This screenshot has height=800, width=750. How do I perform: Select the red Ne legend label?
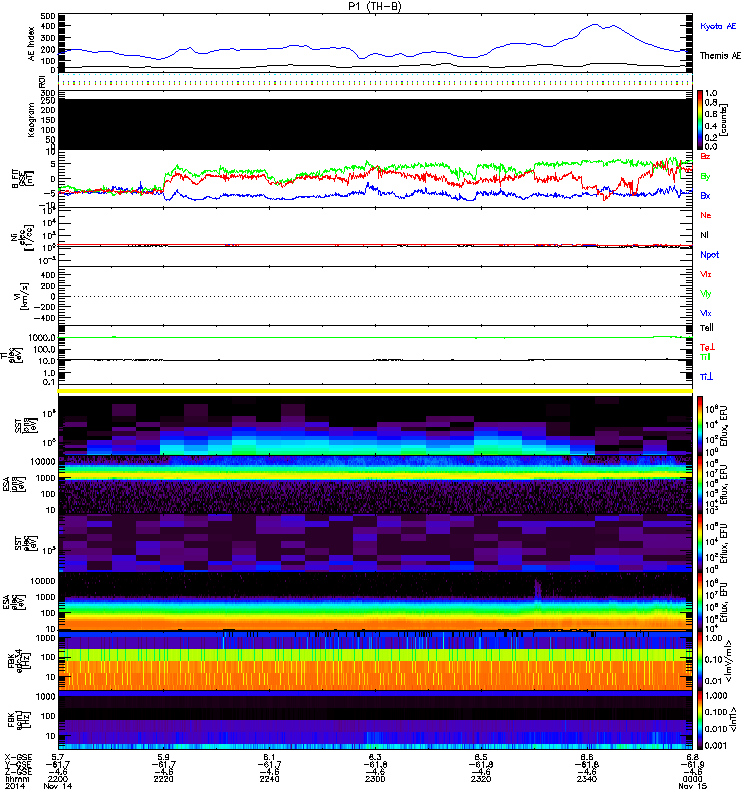(x=706, y=215)
